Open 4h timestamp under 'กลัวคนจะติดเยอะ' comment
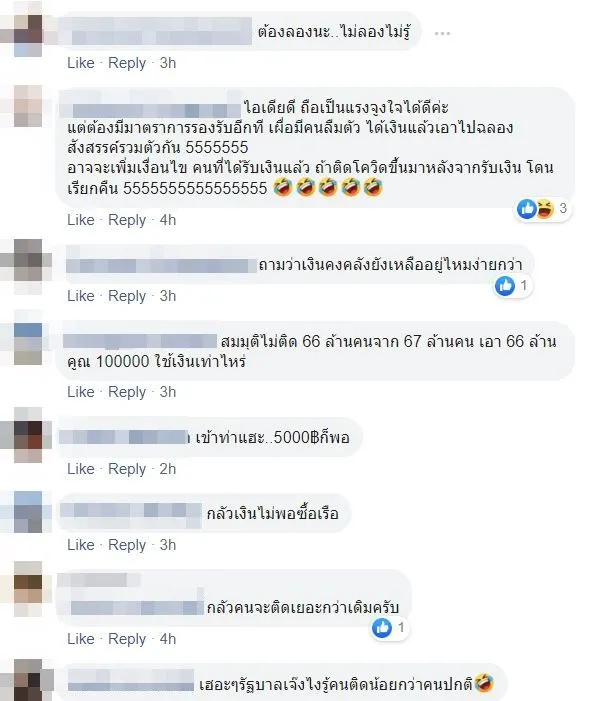 point(168,639)
